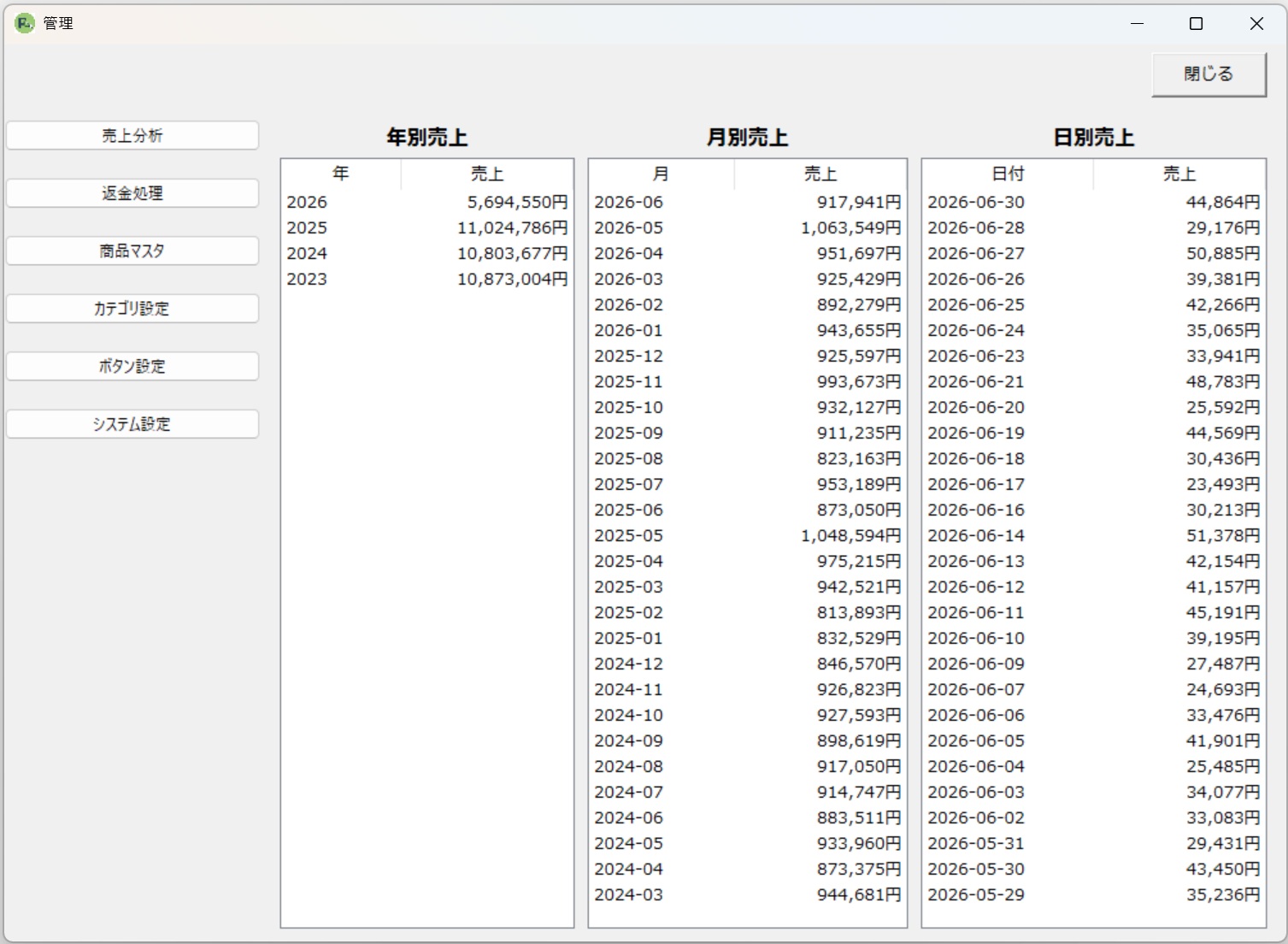Open the 売上分析 section
The height and width of the screenshot is (944, 1288).
pyautogui.click(x=132, y=136)
